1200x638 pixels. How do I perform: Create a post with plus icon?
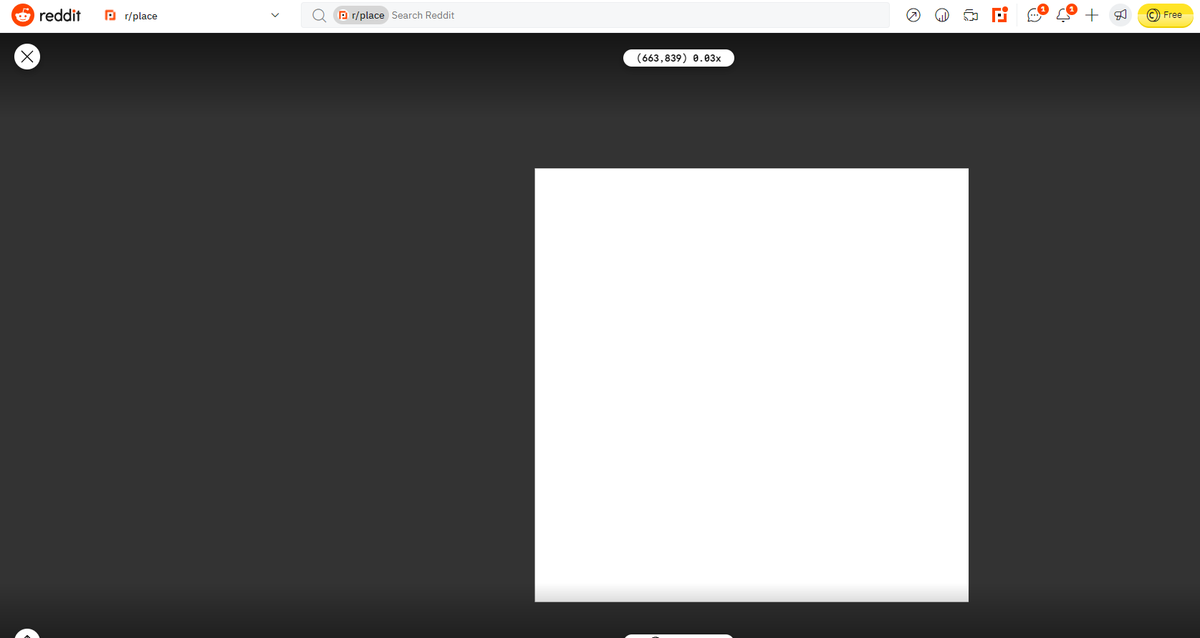(1092, 16)
